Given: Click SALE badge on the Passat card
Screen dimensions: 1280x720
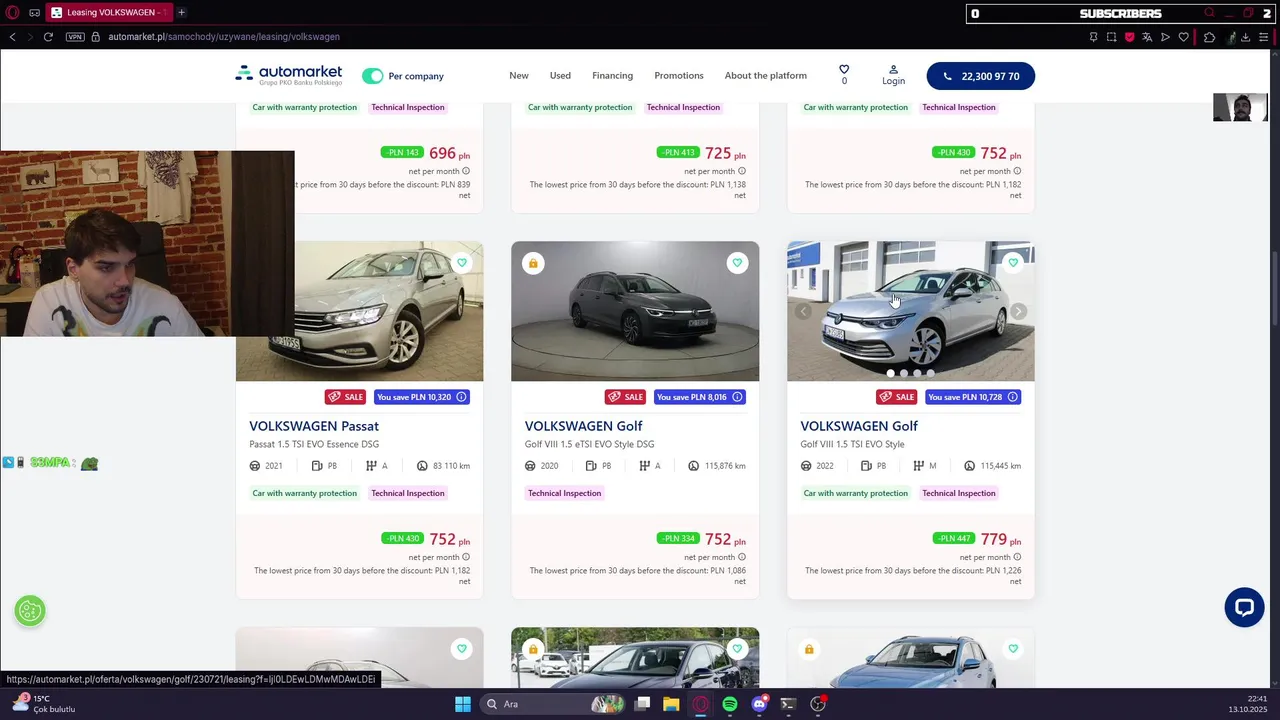Looking at the screenshot, I should point(345,397).
